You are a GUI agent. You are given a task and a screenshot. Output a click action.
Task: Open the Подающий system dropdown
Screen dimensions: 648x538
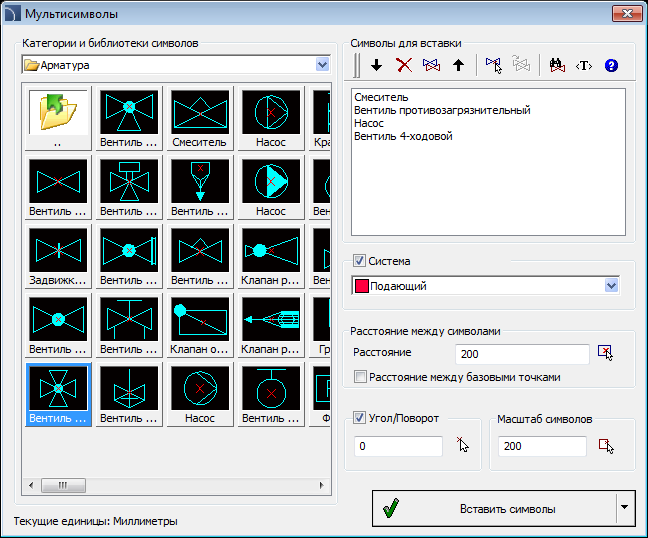611,286
